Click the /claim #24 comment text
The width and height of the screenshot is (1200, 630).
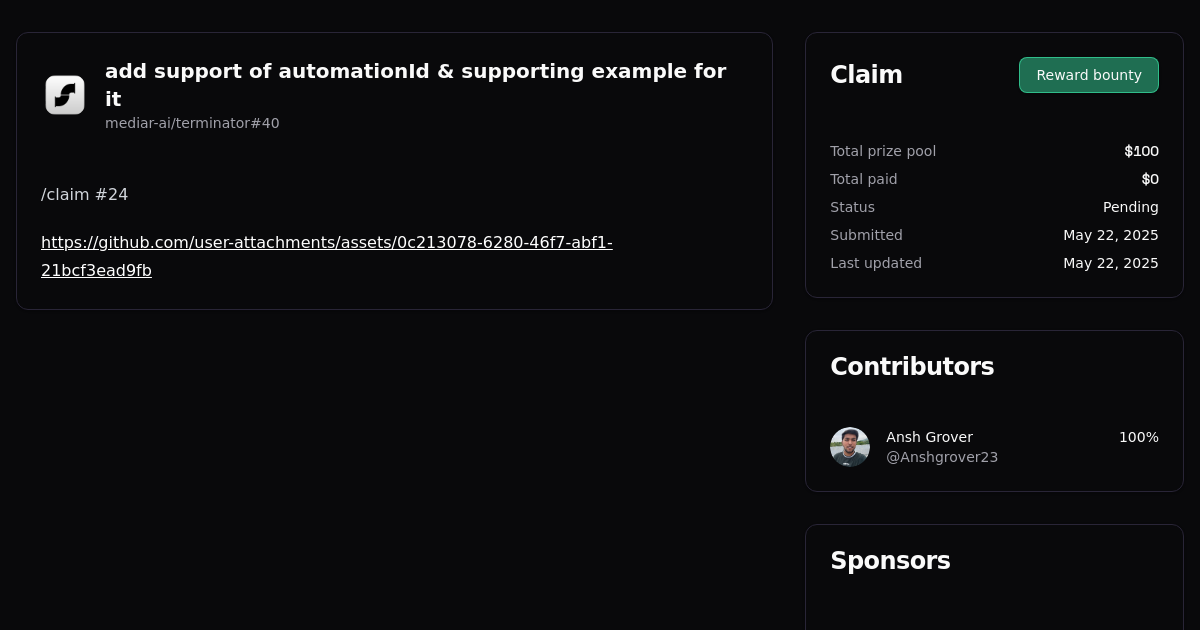point(84,194)
